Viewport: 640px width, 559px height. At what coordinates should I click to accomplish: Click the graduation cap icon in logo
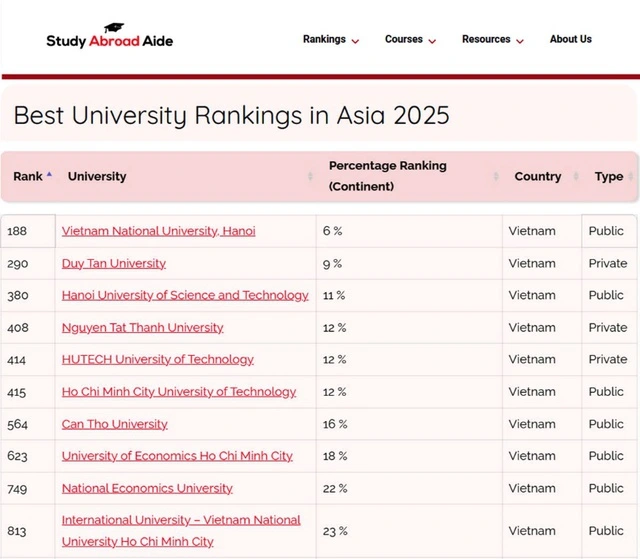(x=114, y=28)
